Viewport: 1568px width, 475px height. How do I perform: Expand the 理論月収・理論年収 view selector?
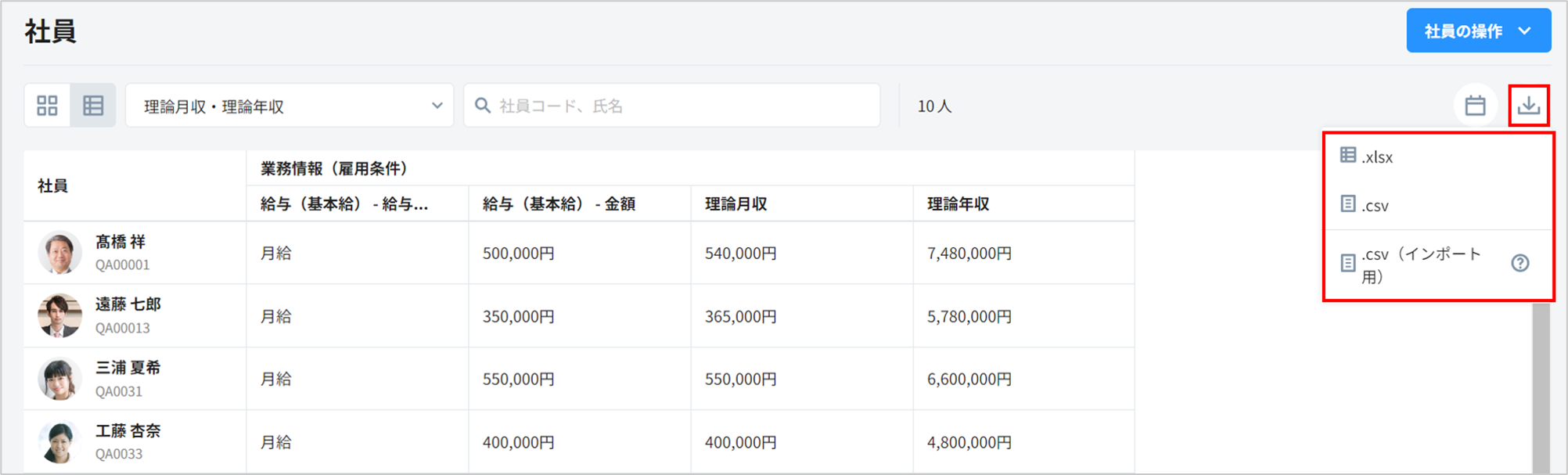pos(290,106)
